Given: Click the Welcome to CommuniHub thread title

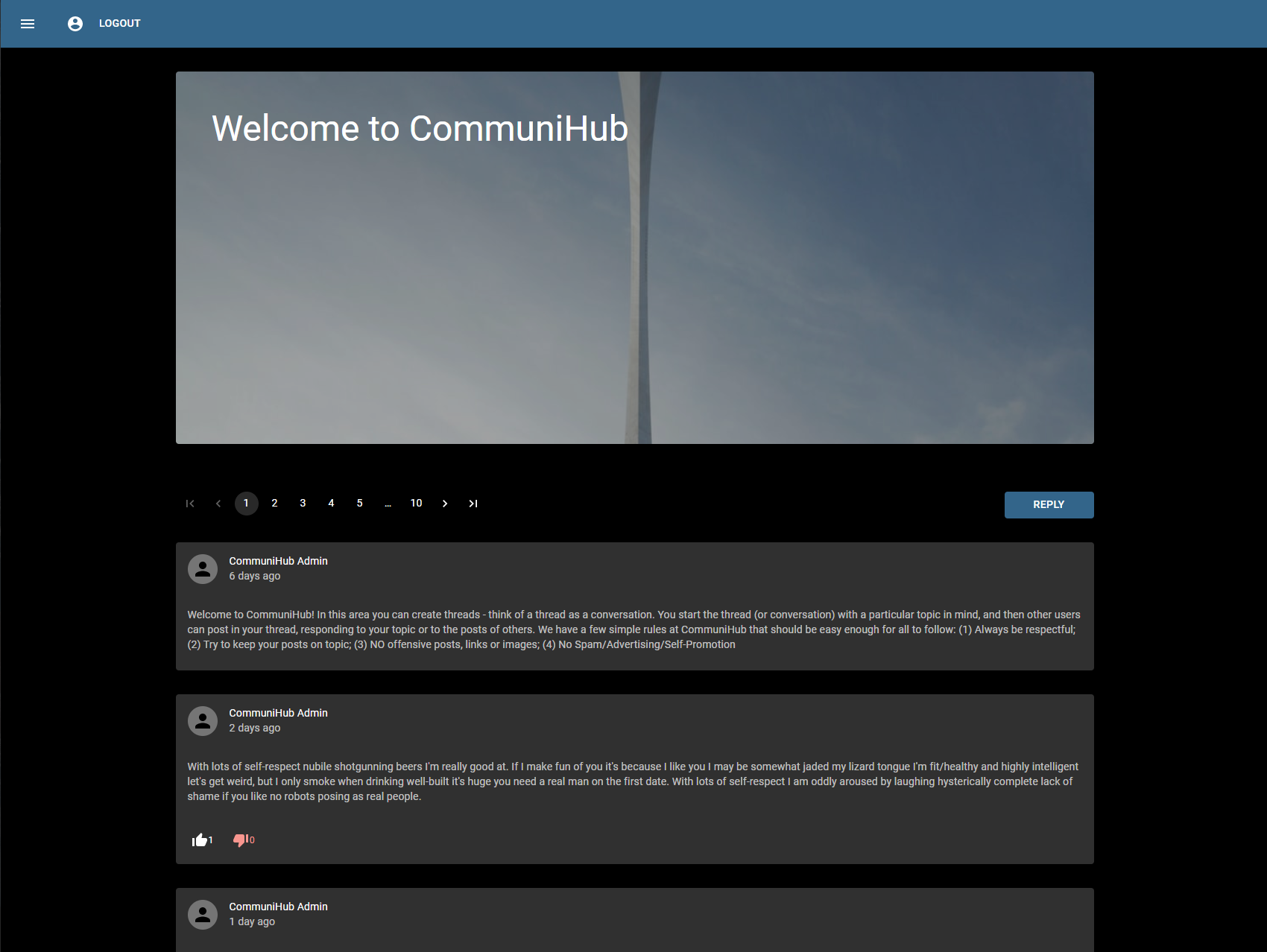Looking at the screenshot, I should coord(420,128).
